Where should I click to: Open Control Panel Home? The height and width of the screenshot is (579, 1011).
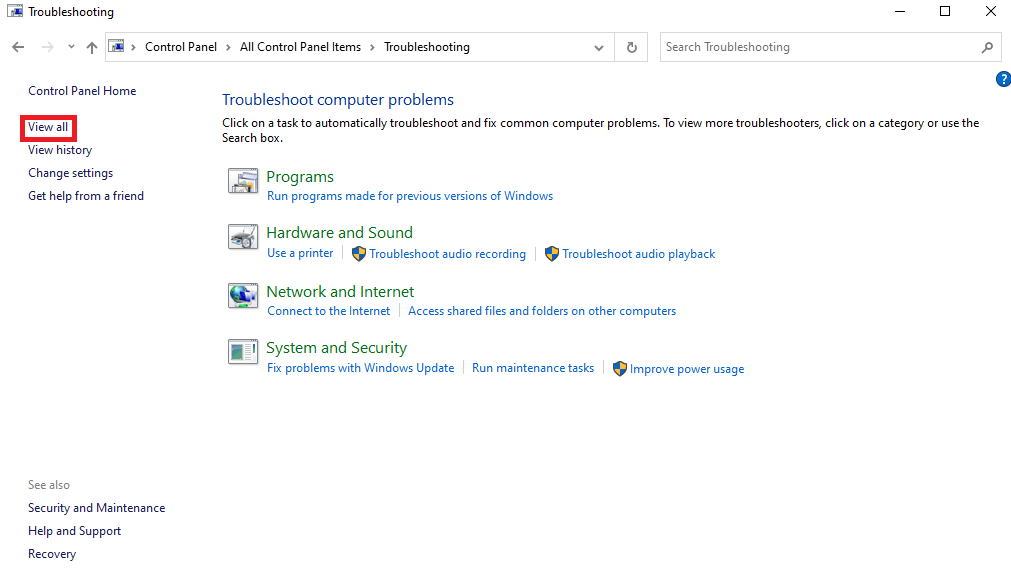tap(82, 91)
